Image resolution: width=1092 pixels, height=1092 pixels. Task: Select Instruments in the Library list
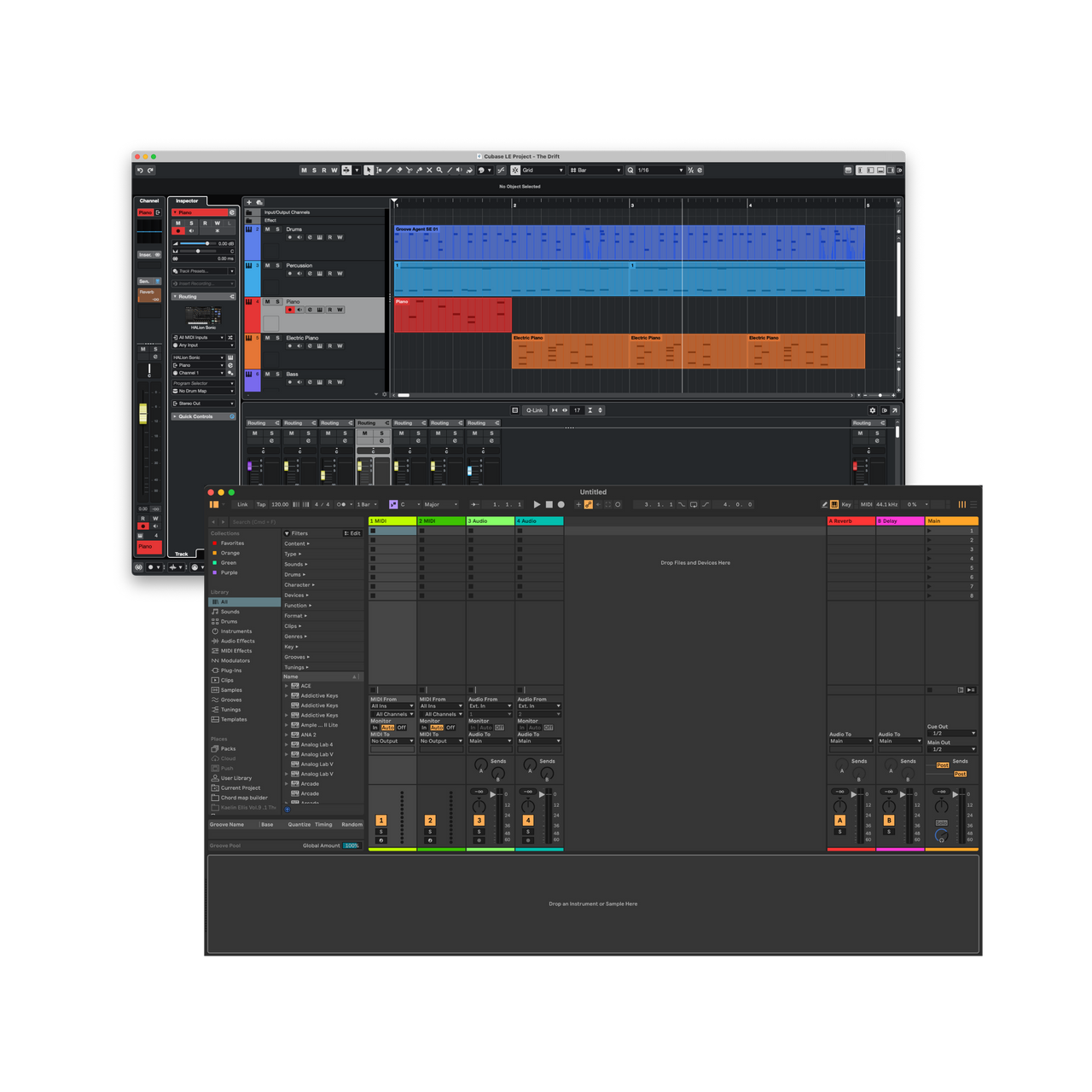[x=236, y=631]
